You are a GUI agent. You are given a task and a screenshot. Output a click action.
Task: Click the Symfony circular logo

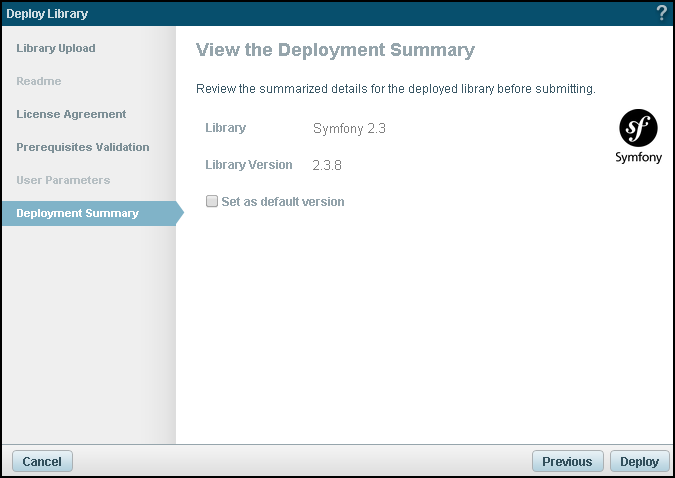[638, 128]
